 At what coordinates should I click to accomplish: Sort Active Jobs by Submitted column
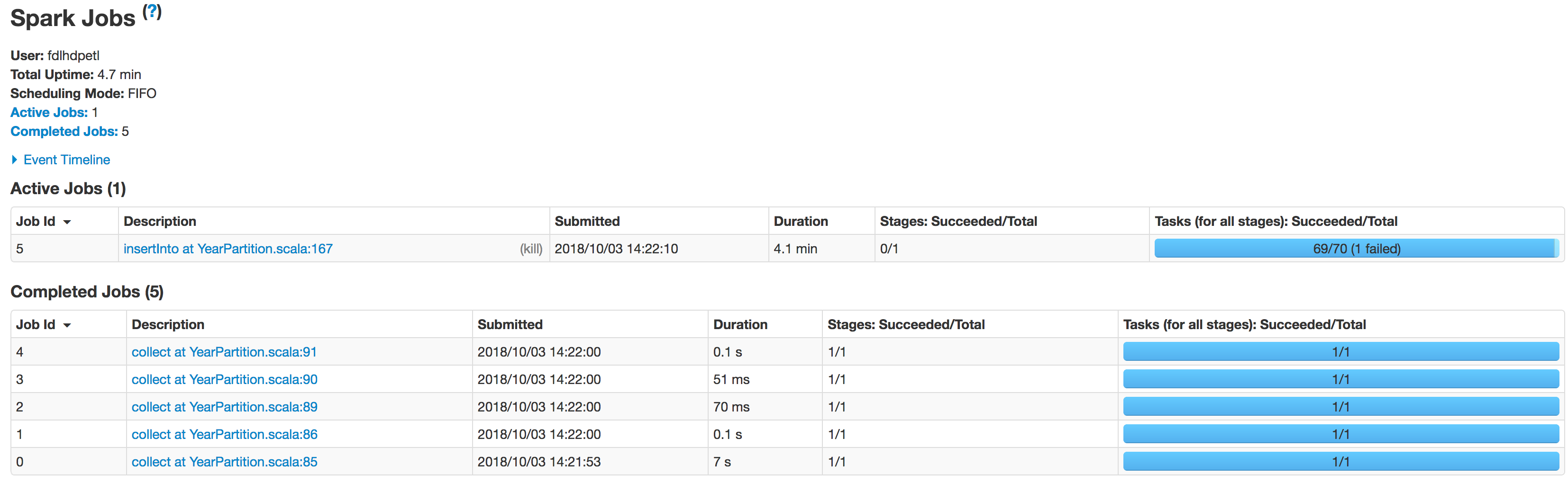(587, 222)
